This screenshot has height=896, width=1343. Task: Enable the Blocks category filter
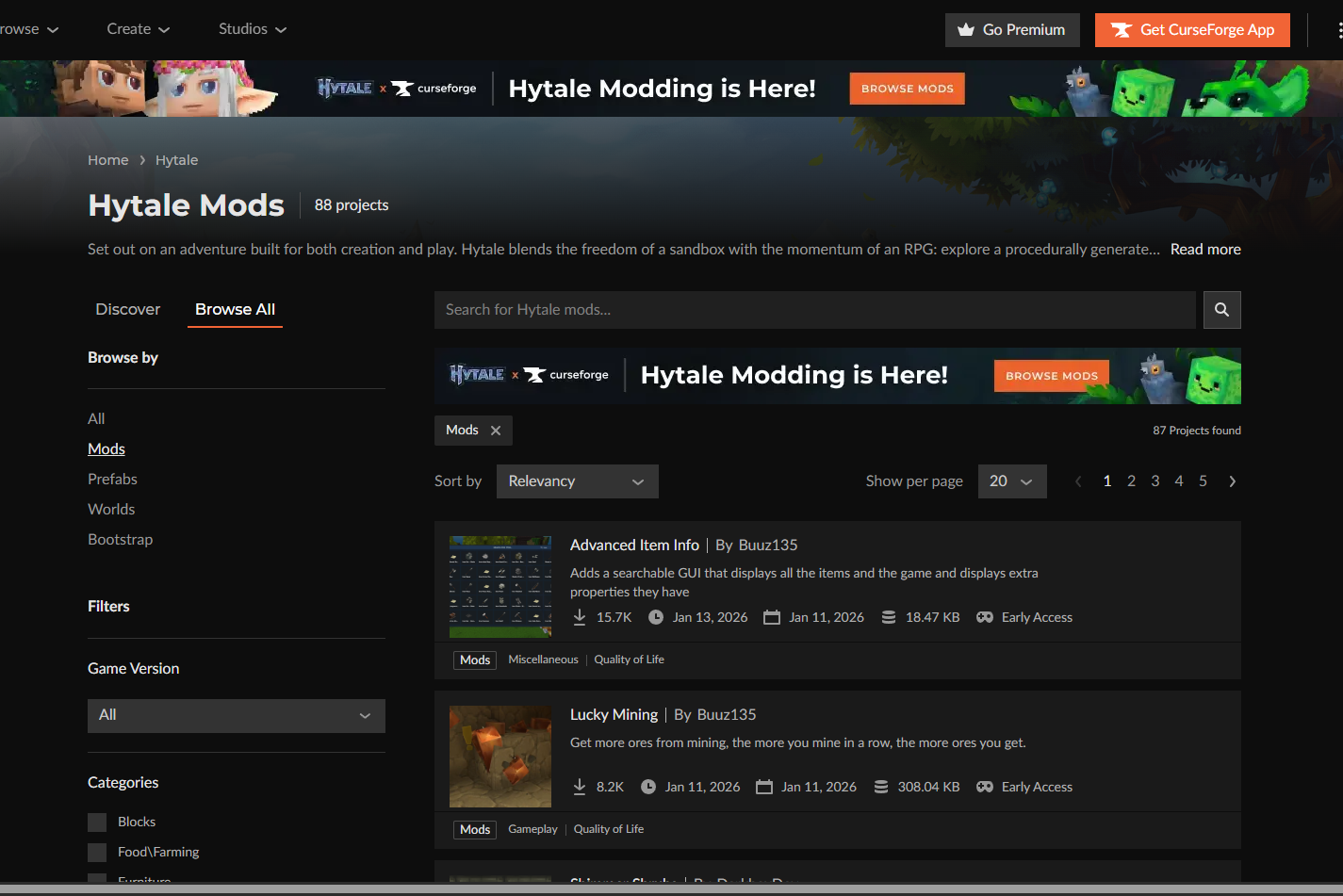coord(96,822)
